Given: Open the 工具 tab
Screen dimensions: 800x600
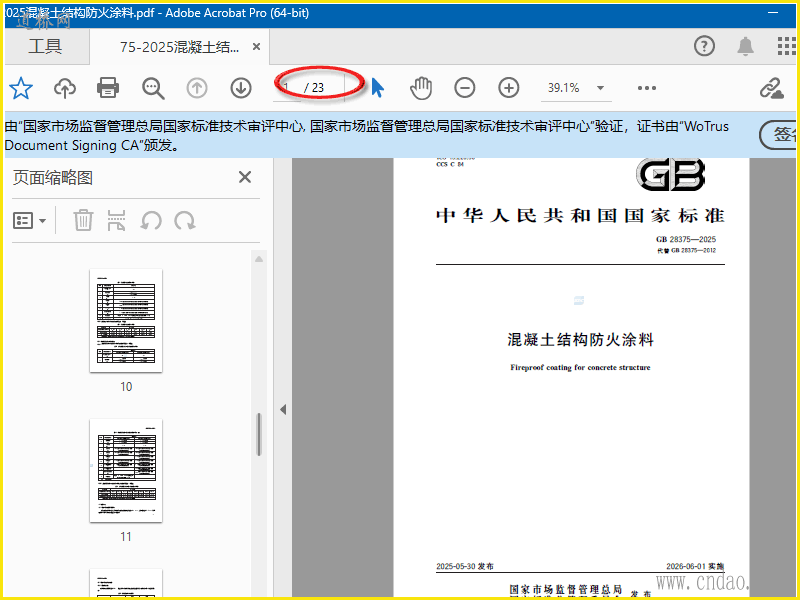Looking at the screenshot, I should tap(45, 46).
